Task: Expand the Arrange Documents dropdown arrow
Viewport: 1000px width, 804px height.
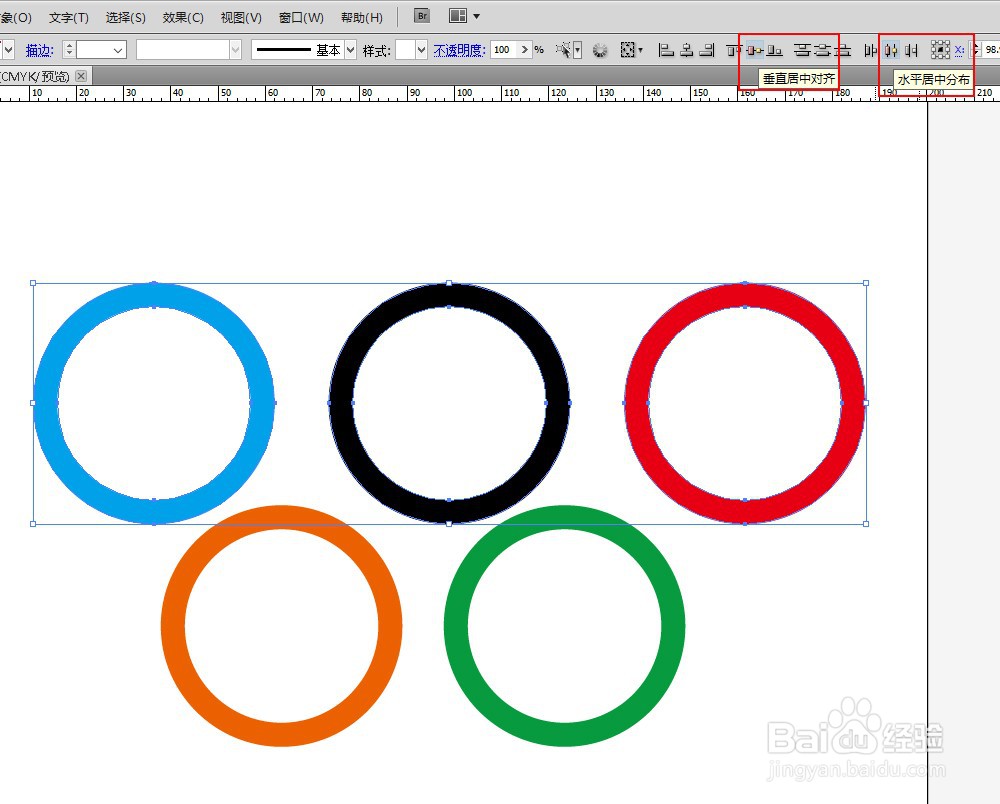Action: click(x=476, y=17)
